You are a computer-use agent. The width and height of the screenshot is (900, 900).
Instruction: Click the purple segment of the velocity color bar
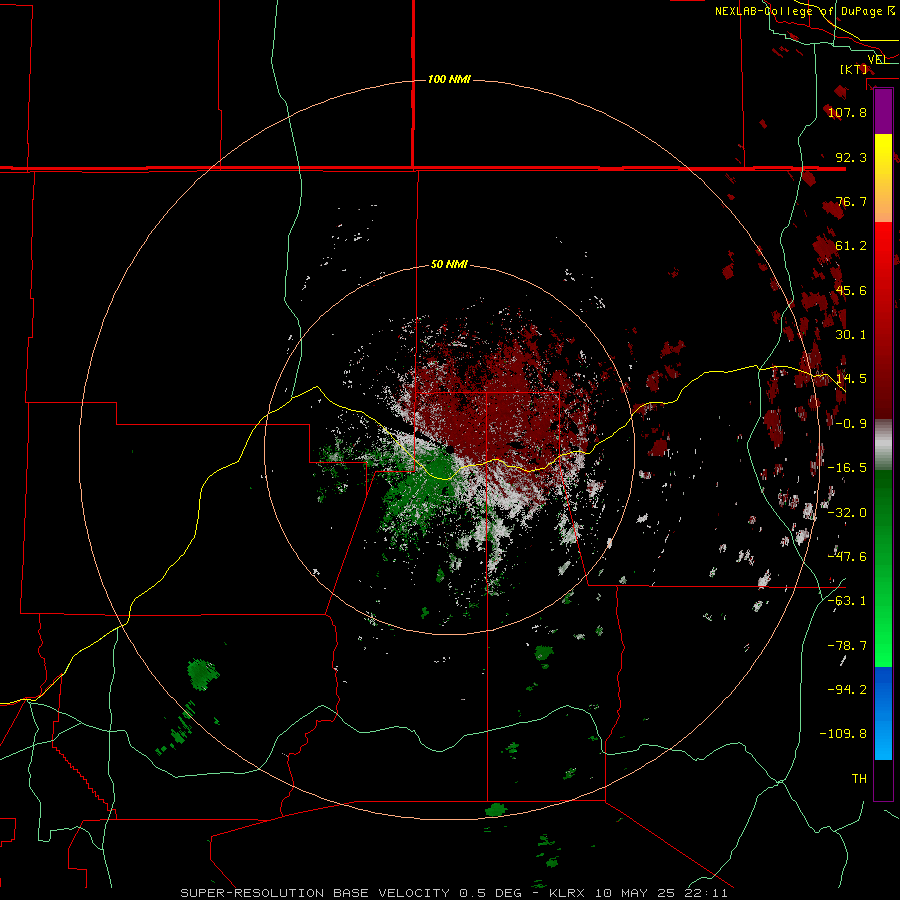click(883, 112)
